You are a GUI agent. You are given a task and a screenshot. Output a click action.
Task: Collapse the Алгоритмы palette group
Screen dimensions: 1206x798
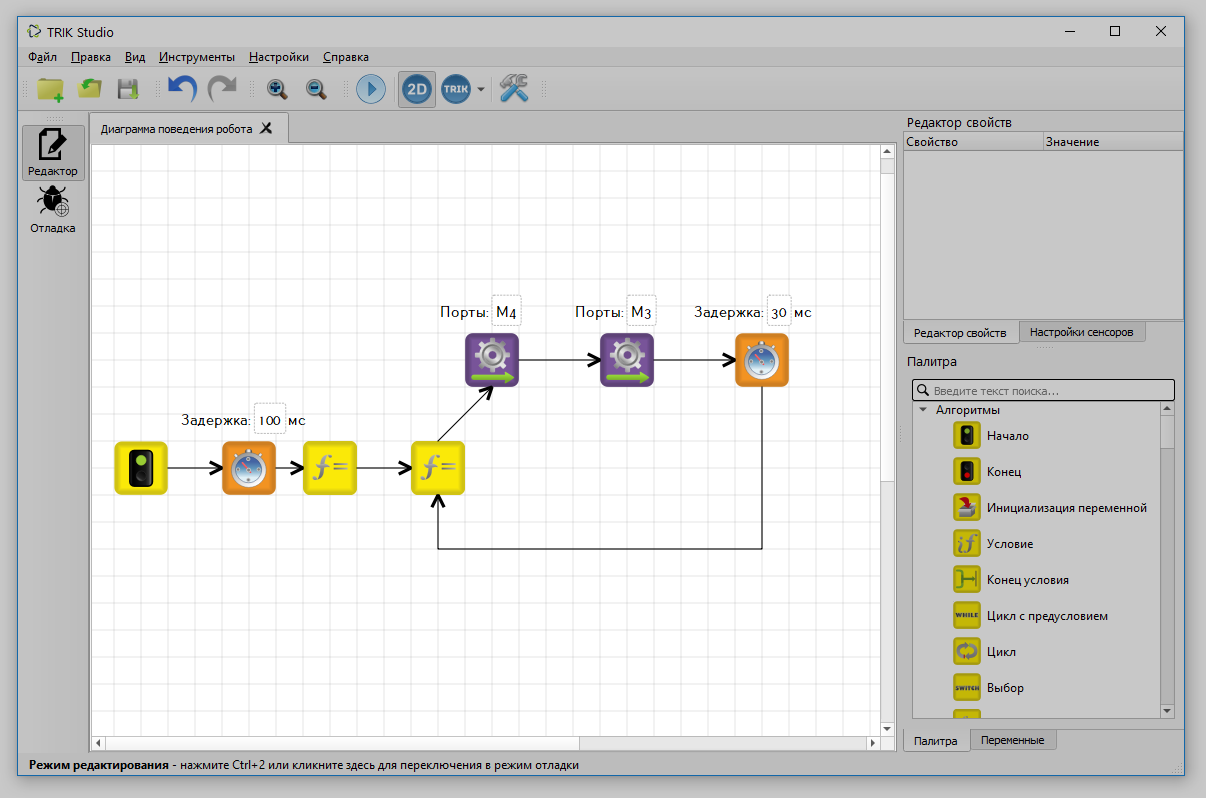click(922, 410)
